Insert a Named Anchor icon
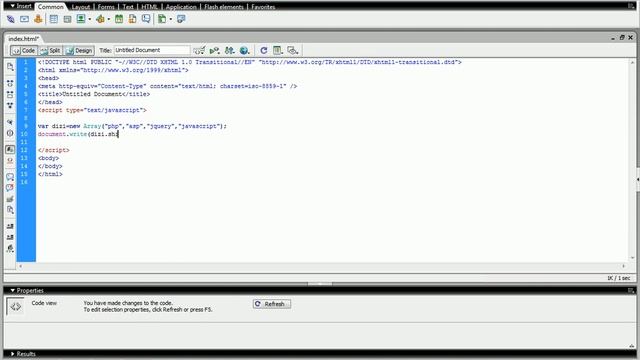The width and height of the screenshot is (640, 360). click(38, 19)
